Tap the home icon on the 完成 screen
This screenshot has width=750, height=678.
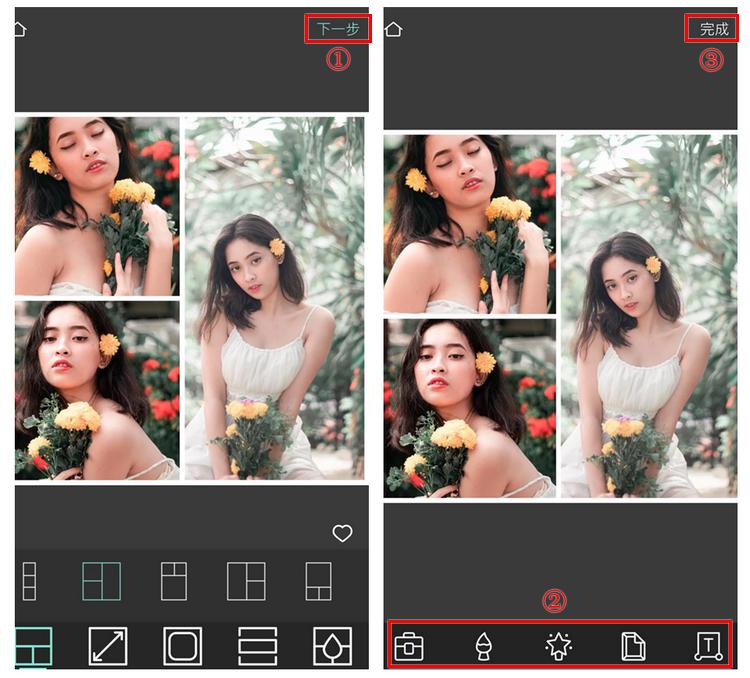[x=393, y=29]
